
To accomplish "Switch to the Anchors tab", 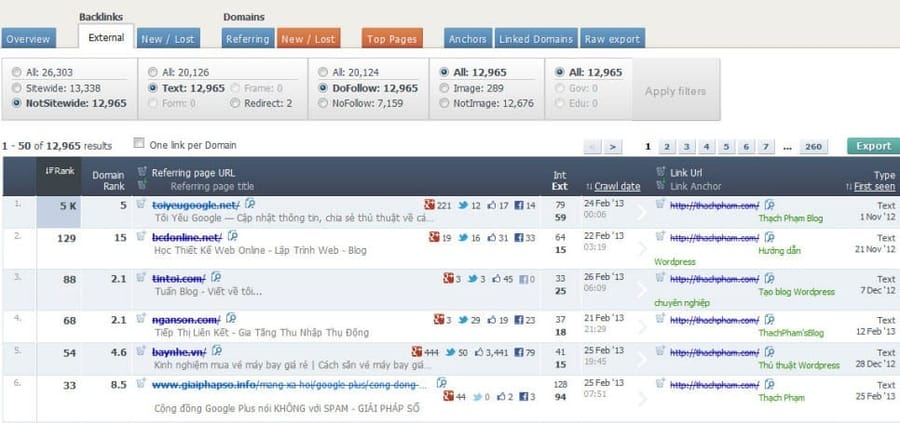I will [x=468, y=38].
